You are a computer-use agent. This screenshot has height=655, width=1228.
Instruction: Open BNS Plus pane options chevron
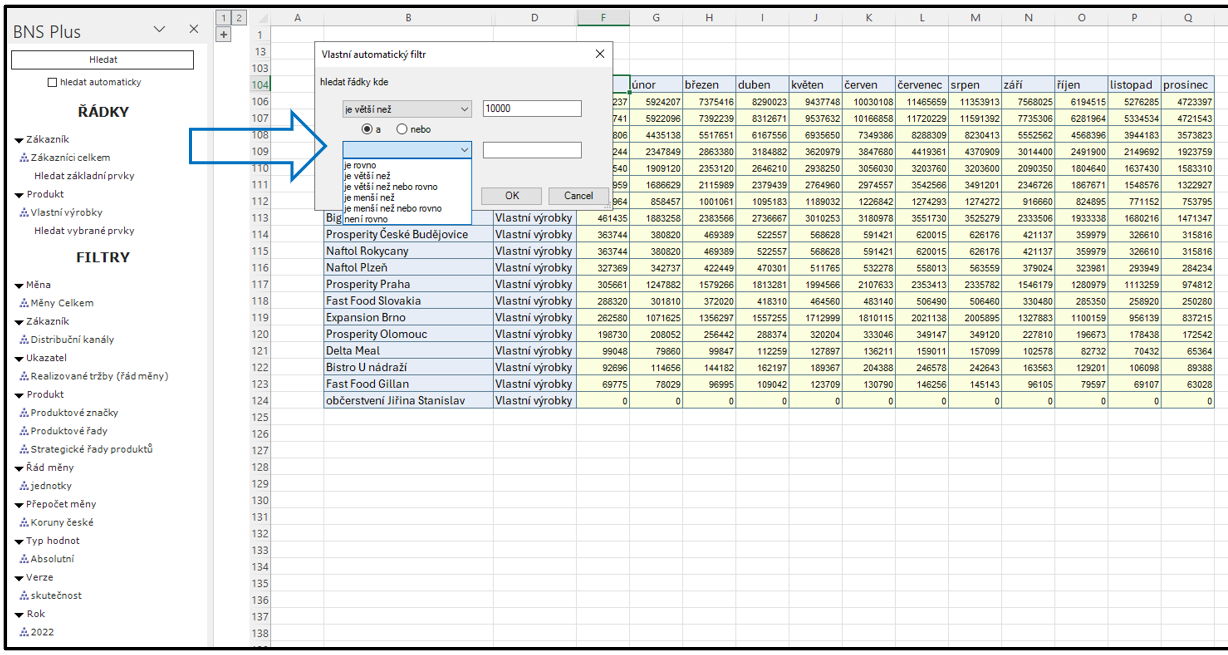tap(159, 30)
